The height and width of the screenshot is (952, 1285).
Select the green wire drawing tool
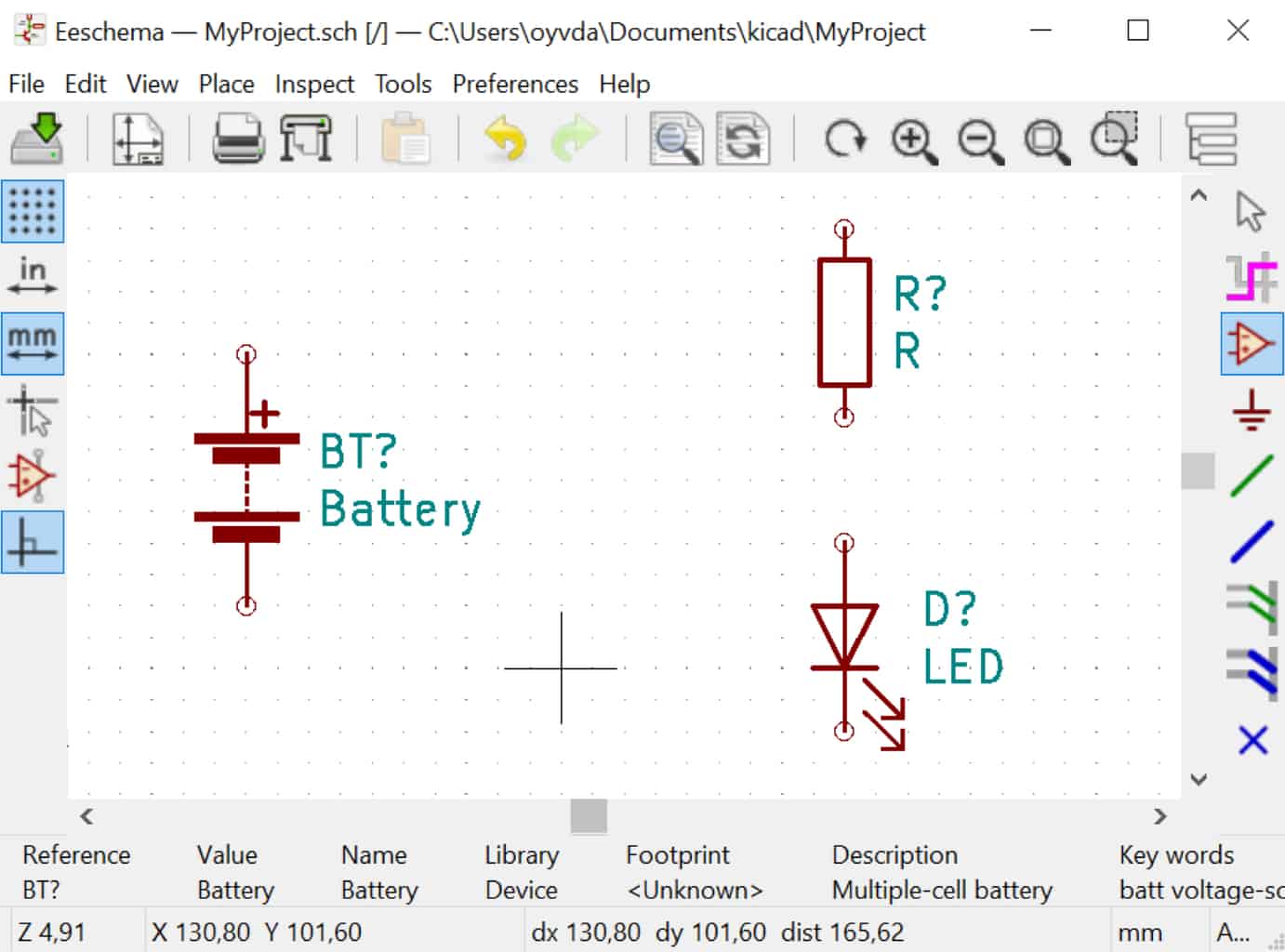point(1252,477)
